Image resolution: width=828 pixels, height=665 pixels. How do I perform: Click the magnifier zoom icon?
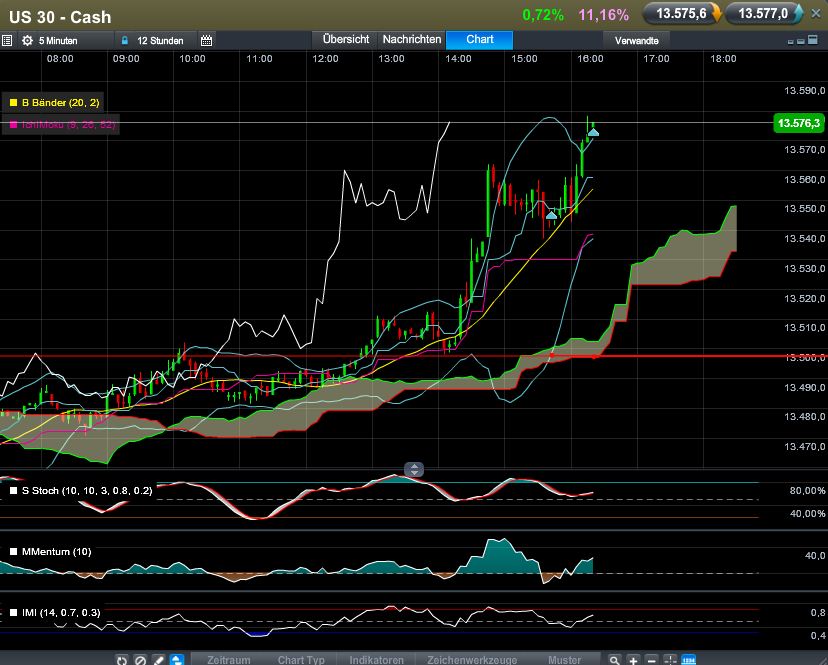click(614, 660)
